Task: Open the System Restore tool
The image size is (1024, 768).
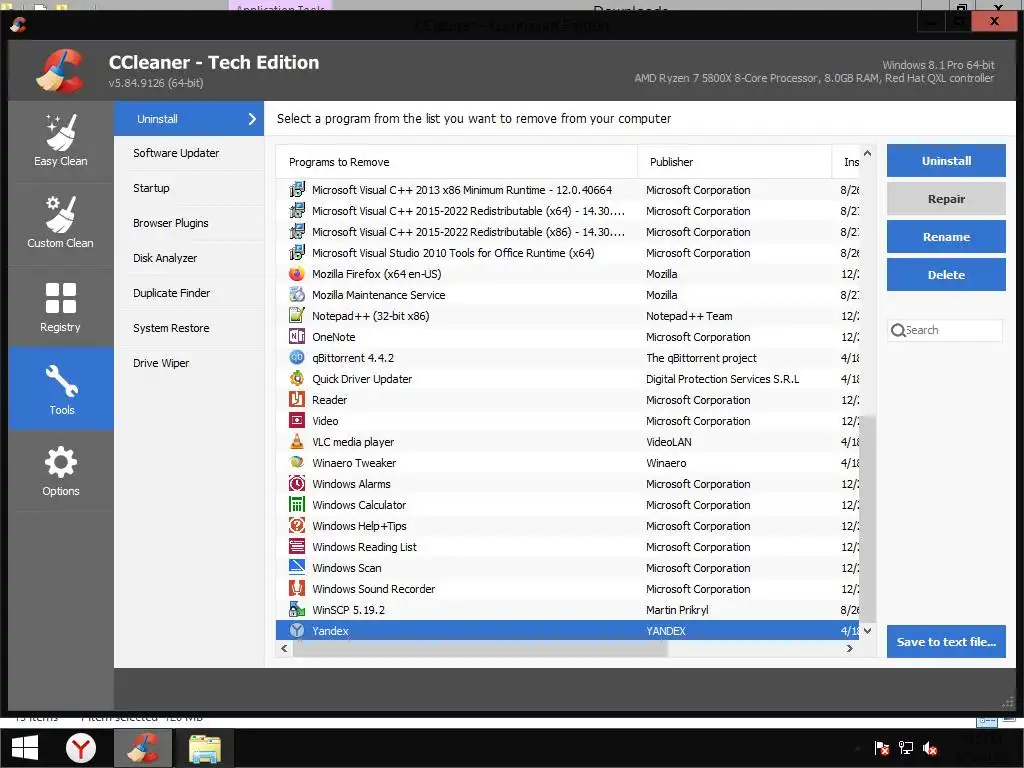Action: (189, 328)
